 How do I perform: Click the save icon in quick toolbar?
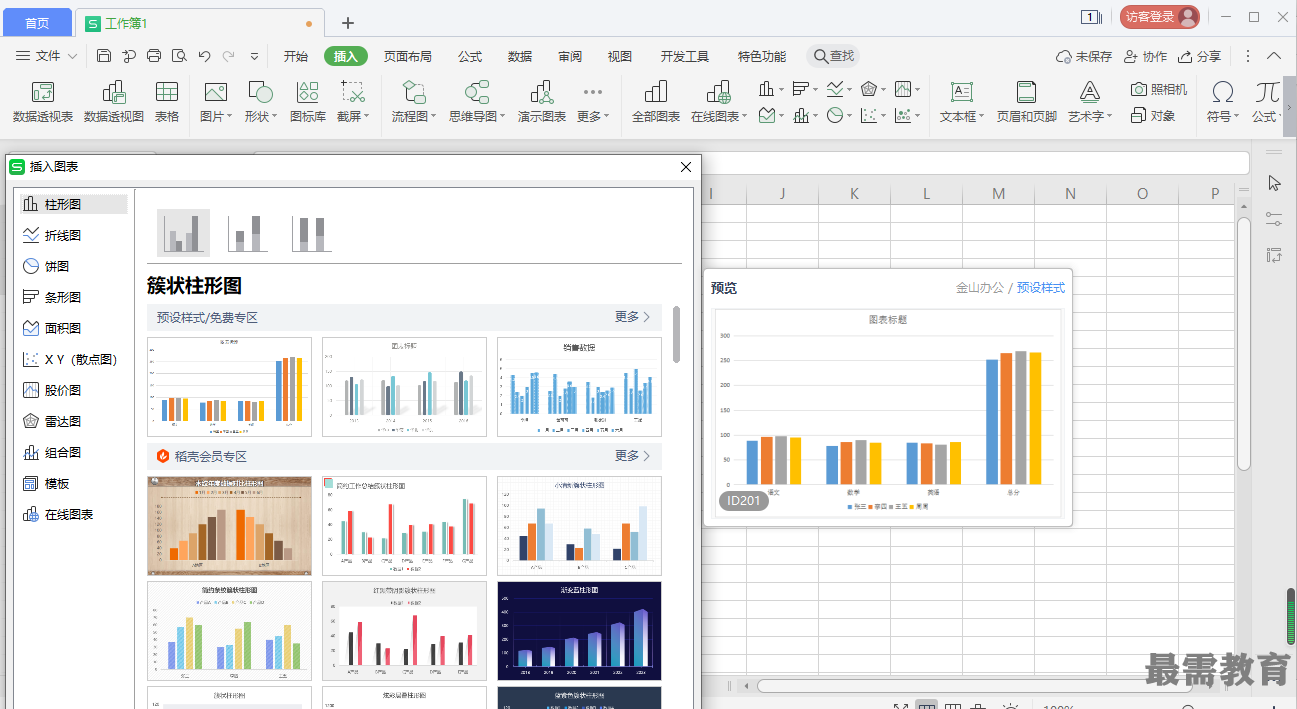104,56
